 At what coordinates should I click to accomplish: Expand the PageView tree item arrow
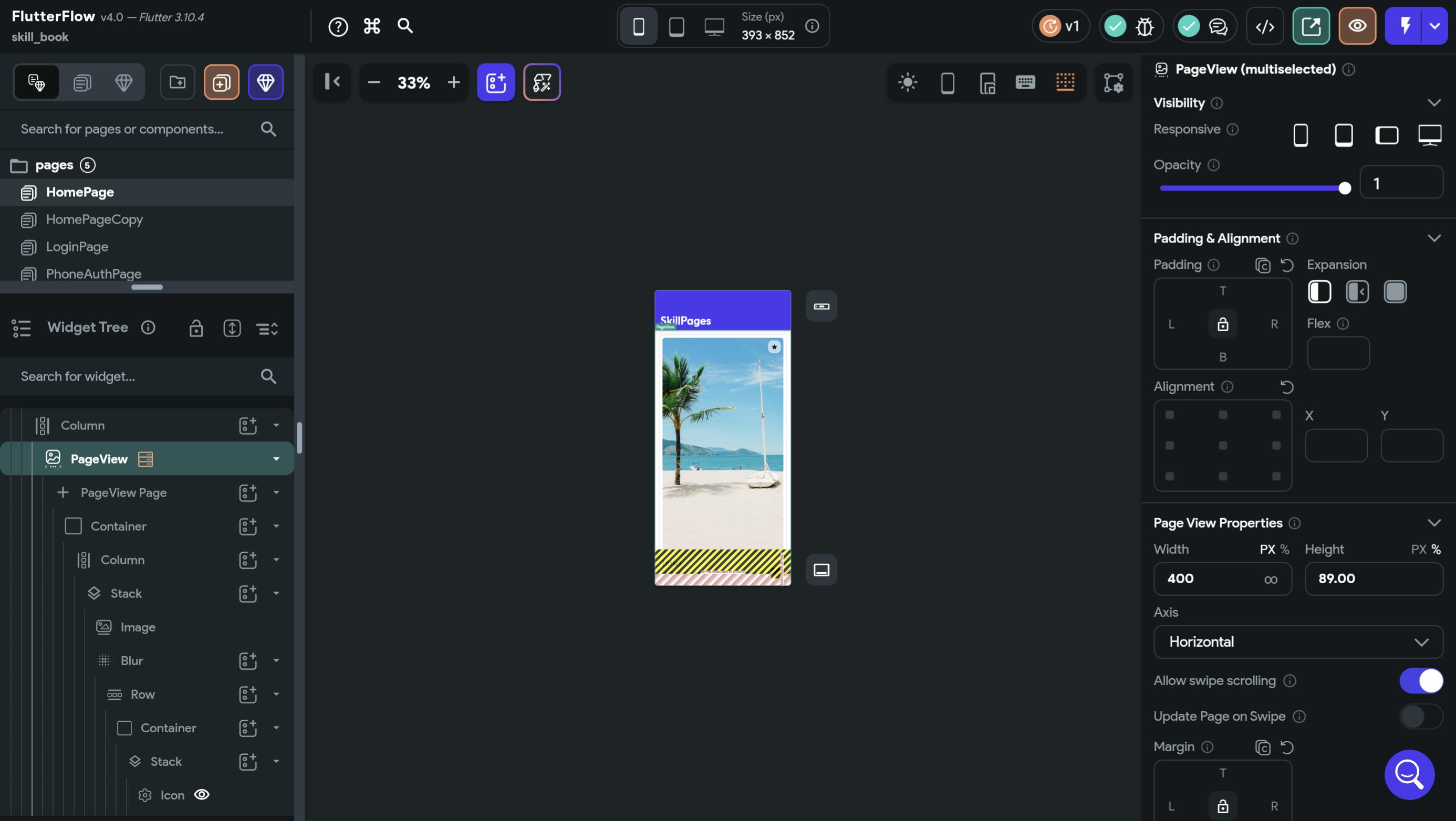[276, 459]
